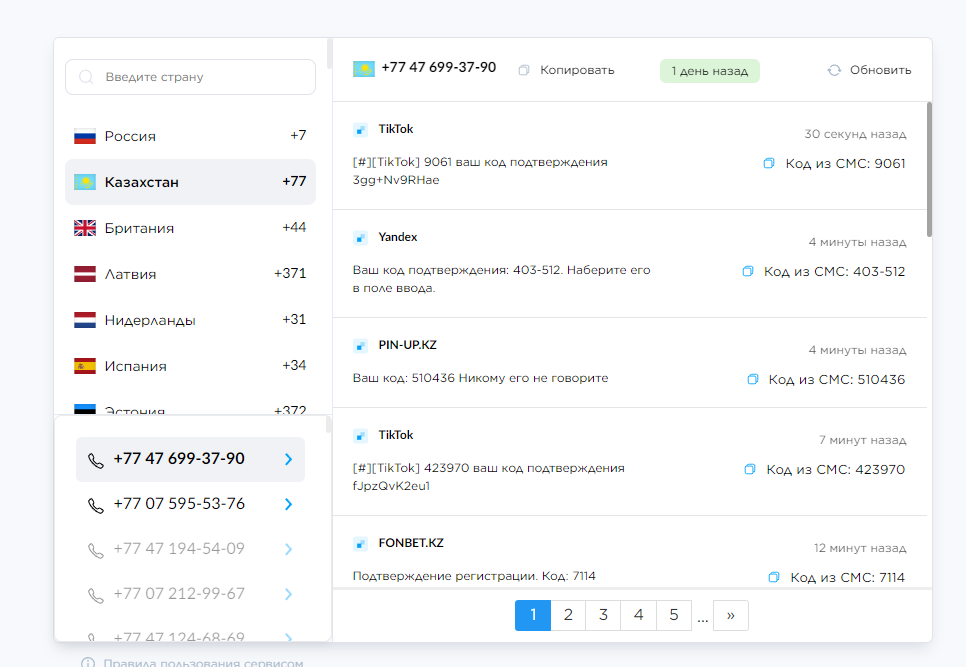Copy the SMS code 9061 icon
Image resolution: width=966 pixels, height=667 pixels.
coord(769,163)
